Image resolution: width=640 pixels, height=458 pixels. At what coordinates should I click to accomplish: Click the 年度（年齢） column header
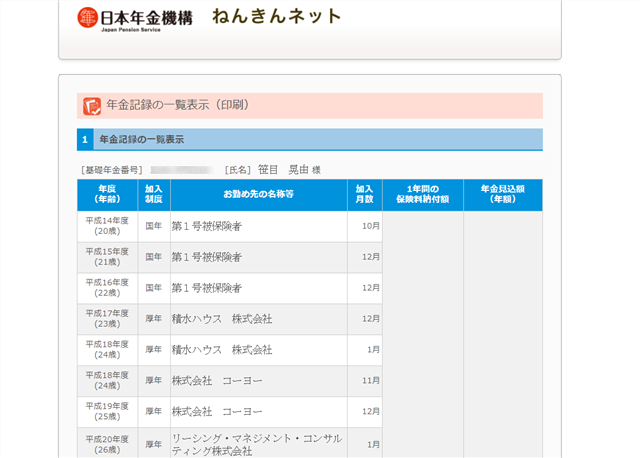(107, 195)
